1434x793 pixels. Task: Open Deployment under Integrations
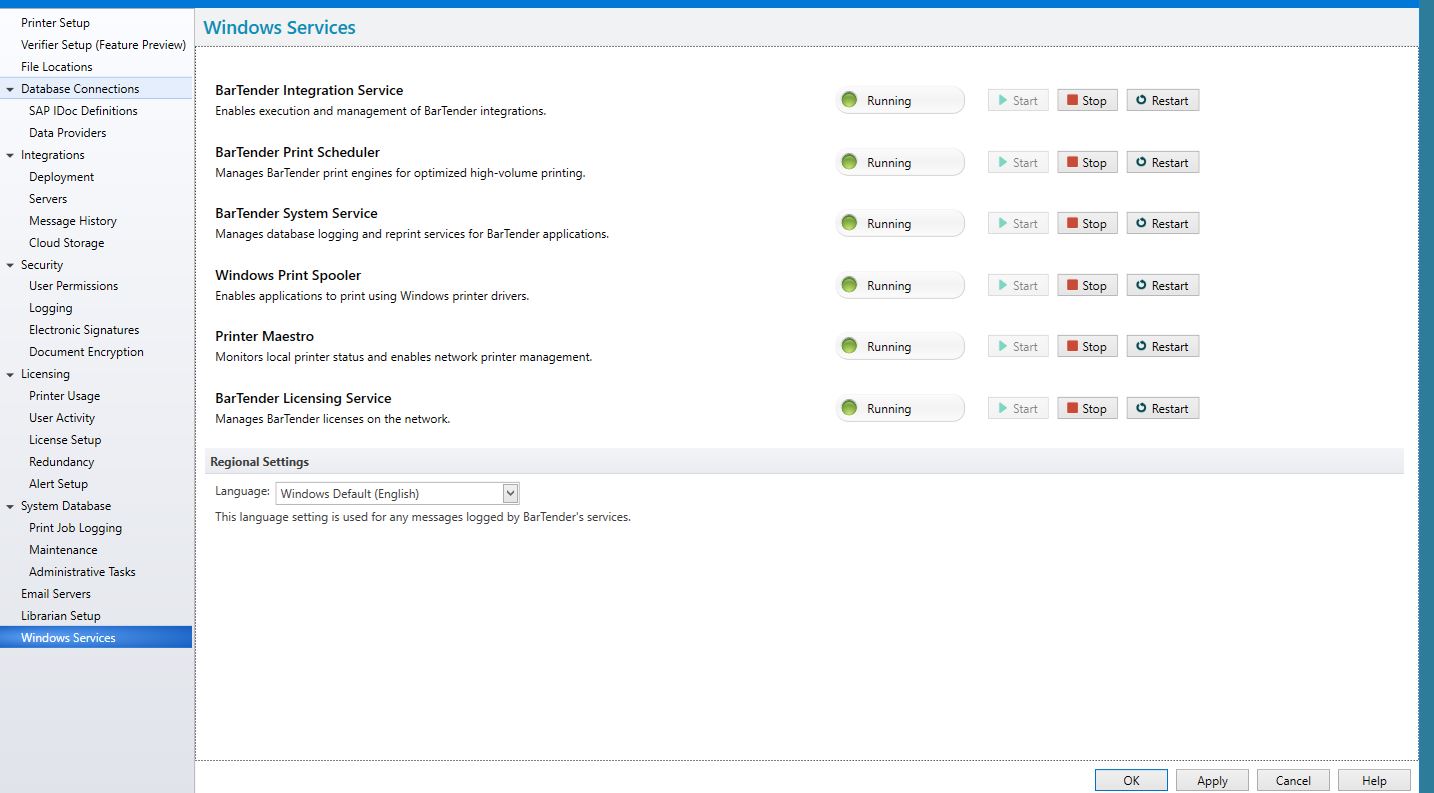[61, 177]
